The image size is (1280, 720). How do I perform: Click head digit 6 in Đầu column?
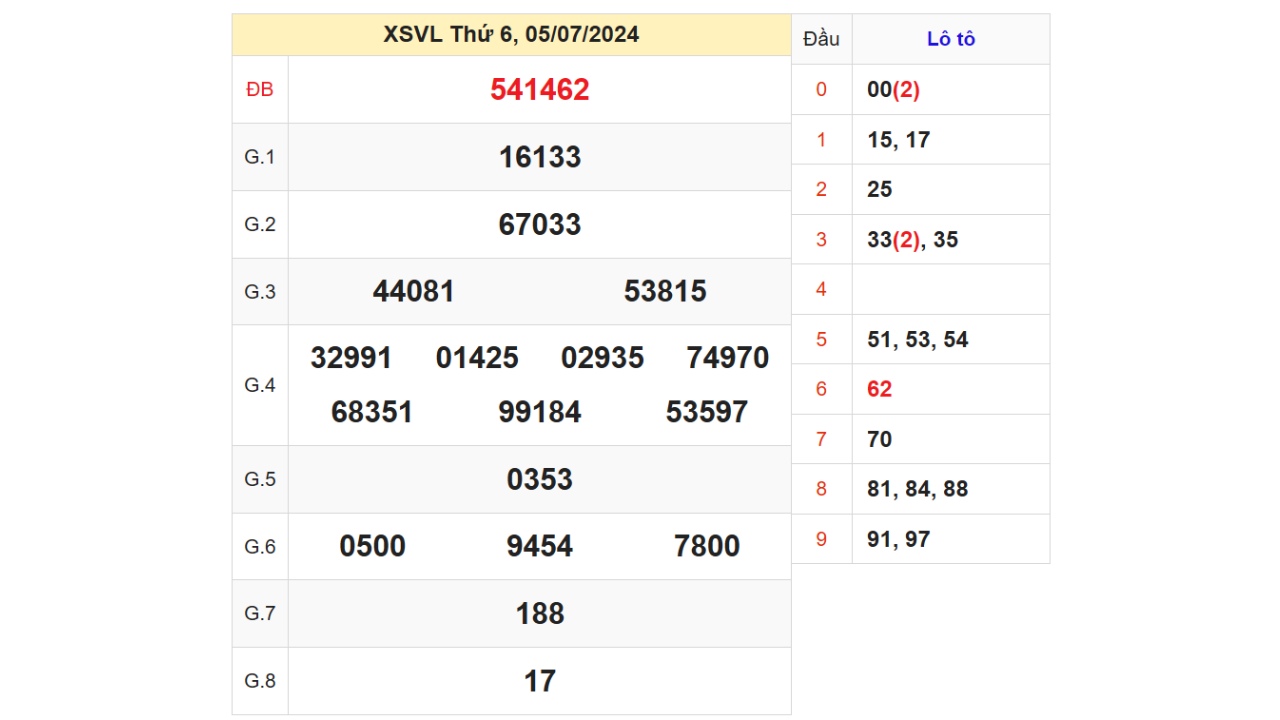tap(822, 389)
